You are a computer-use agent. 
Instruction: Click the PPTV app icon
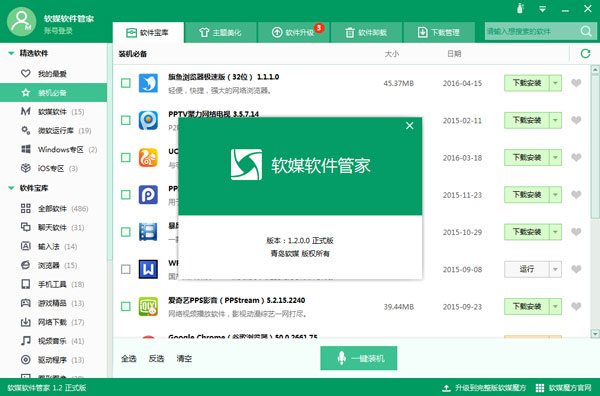148,120
